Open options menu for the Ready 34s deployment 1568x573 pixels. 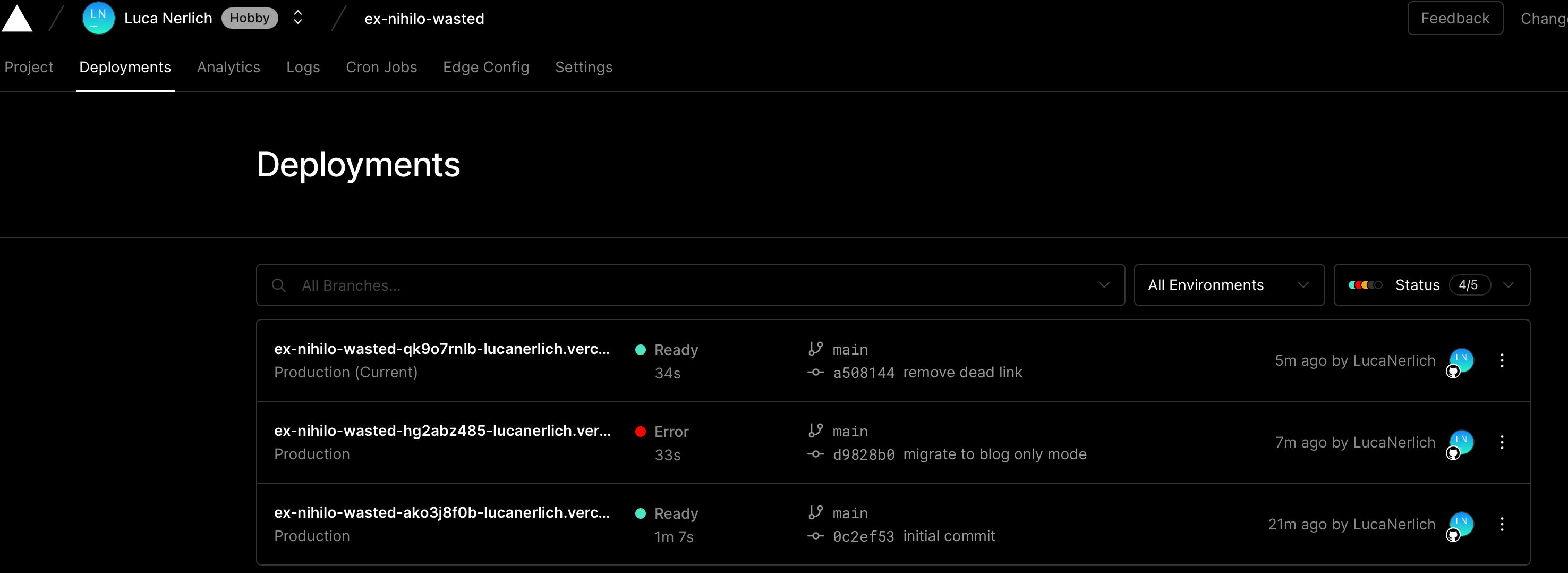tap(1502, 360)
